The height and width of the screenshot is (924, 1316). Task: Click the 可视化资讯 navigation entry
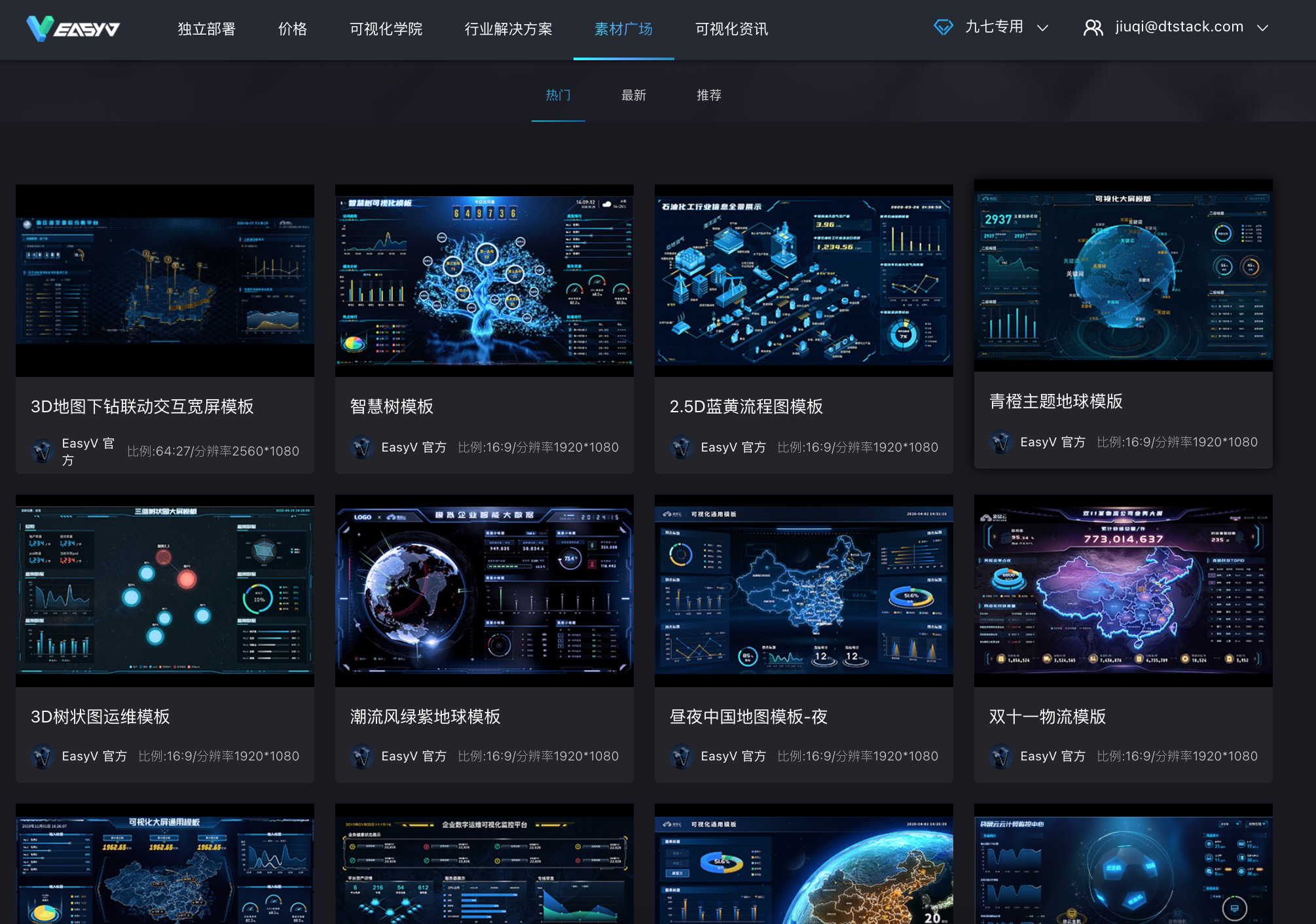[x=731, y=29]
